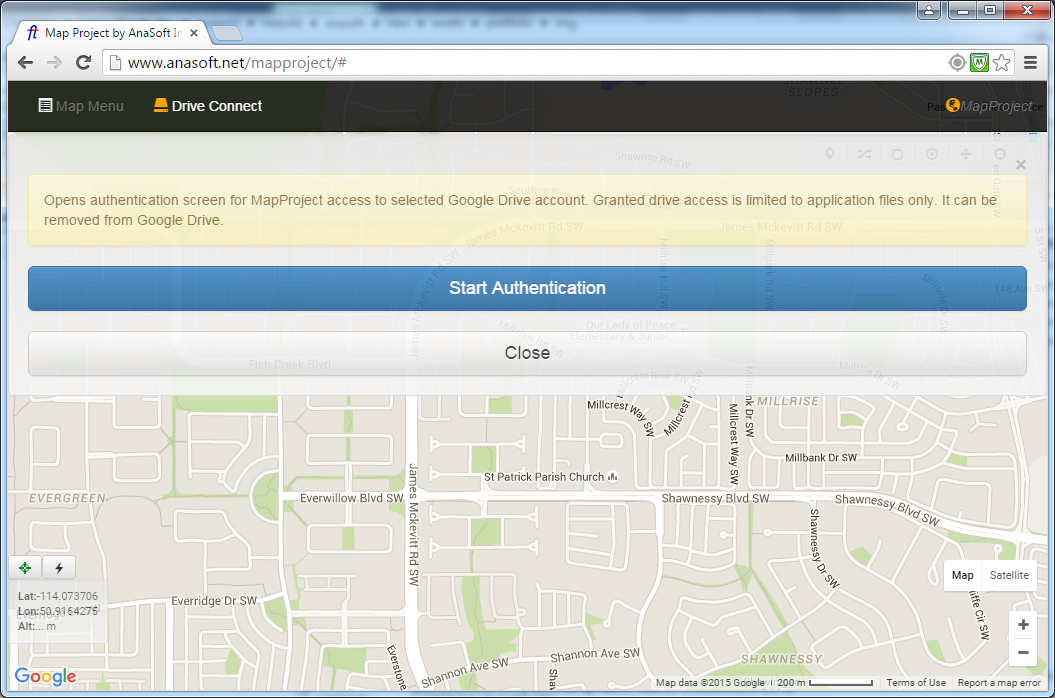Select the shuffle route drawing tool
Screen dimensions: 1055x698
click(865, 154)
